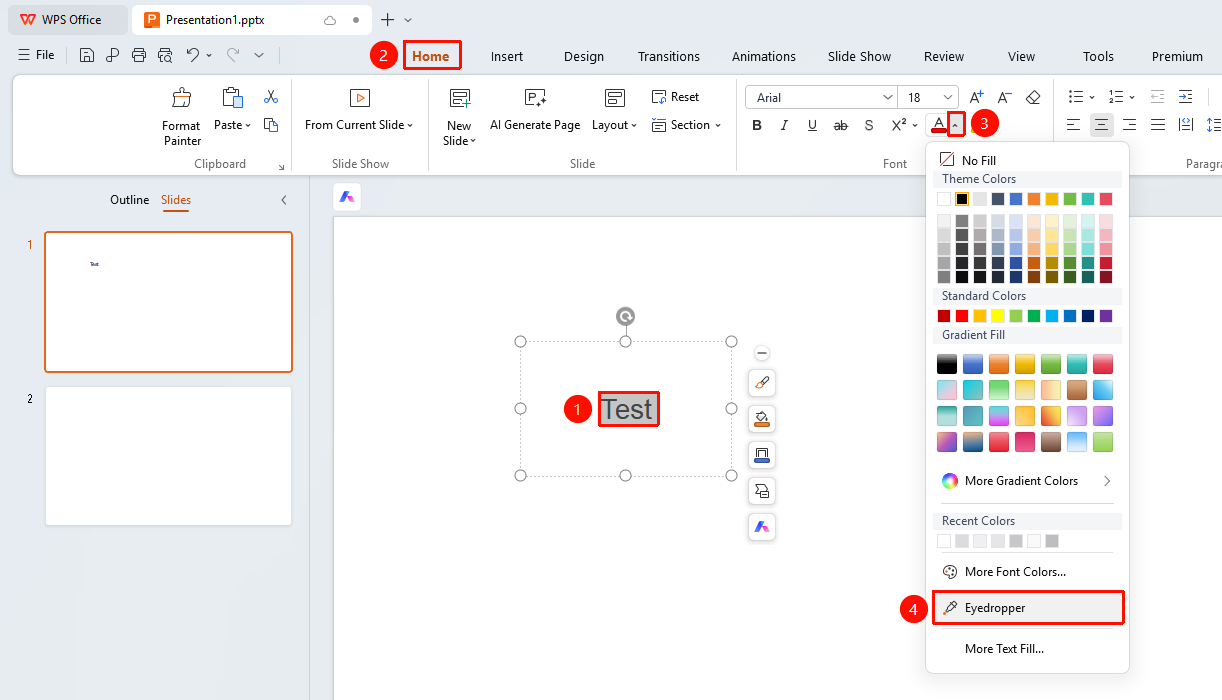Screen dimensions: 1222x700
Task: Pick yellow from Standard Colors
Action: [998, 316]
